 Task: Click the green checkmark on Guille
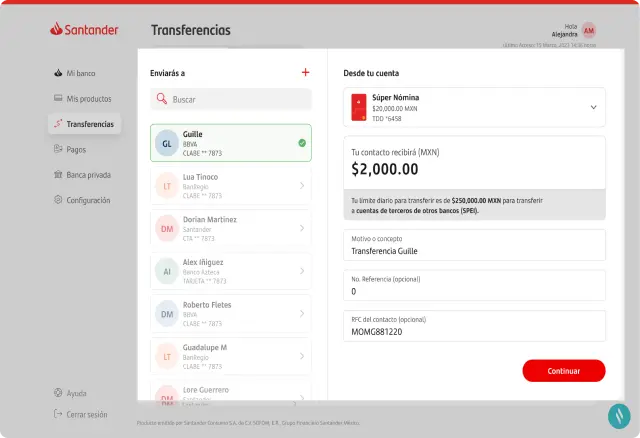[302, 143]
